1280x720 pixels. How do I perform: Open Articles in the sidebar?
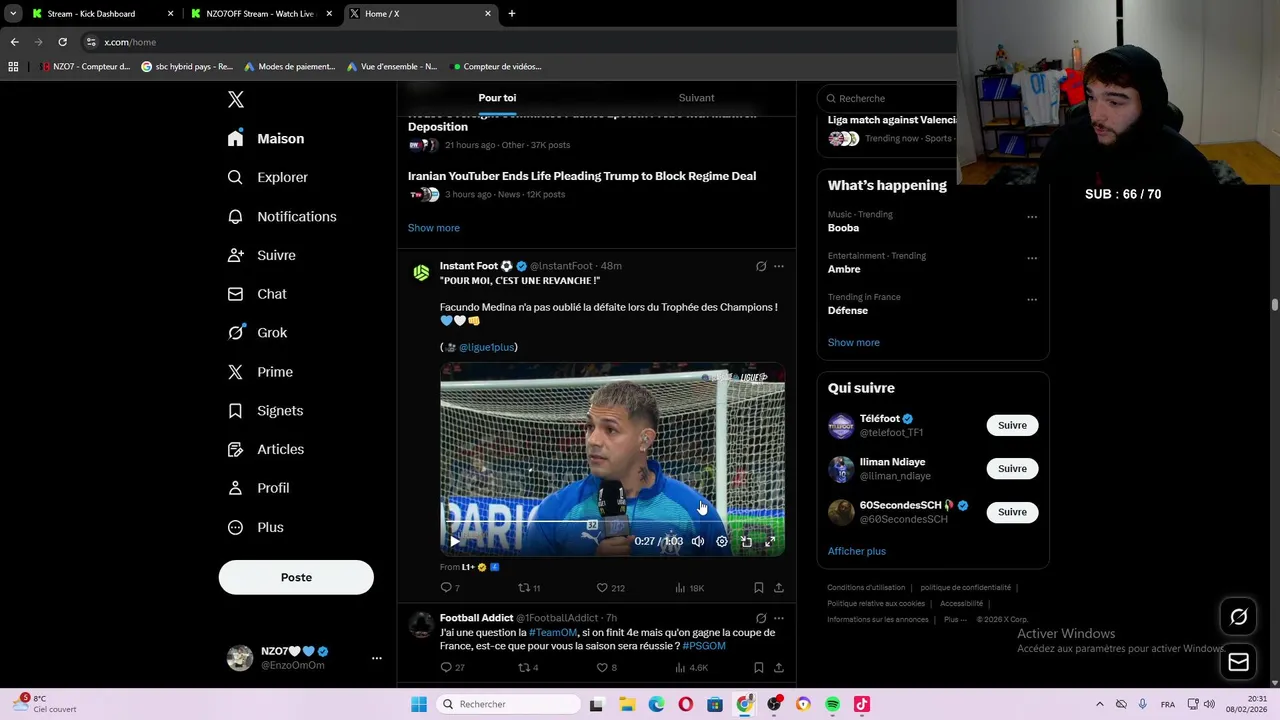(266, 449)
